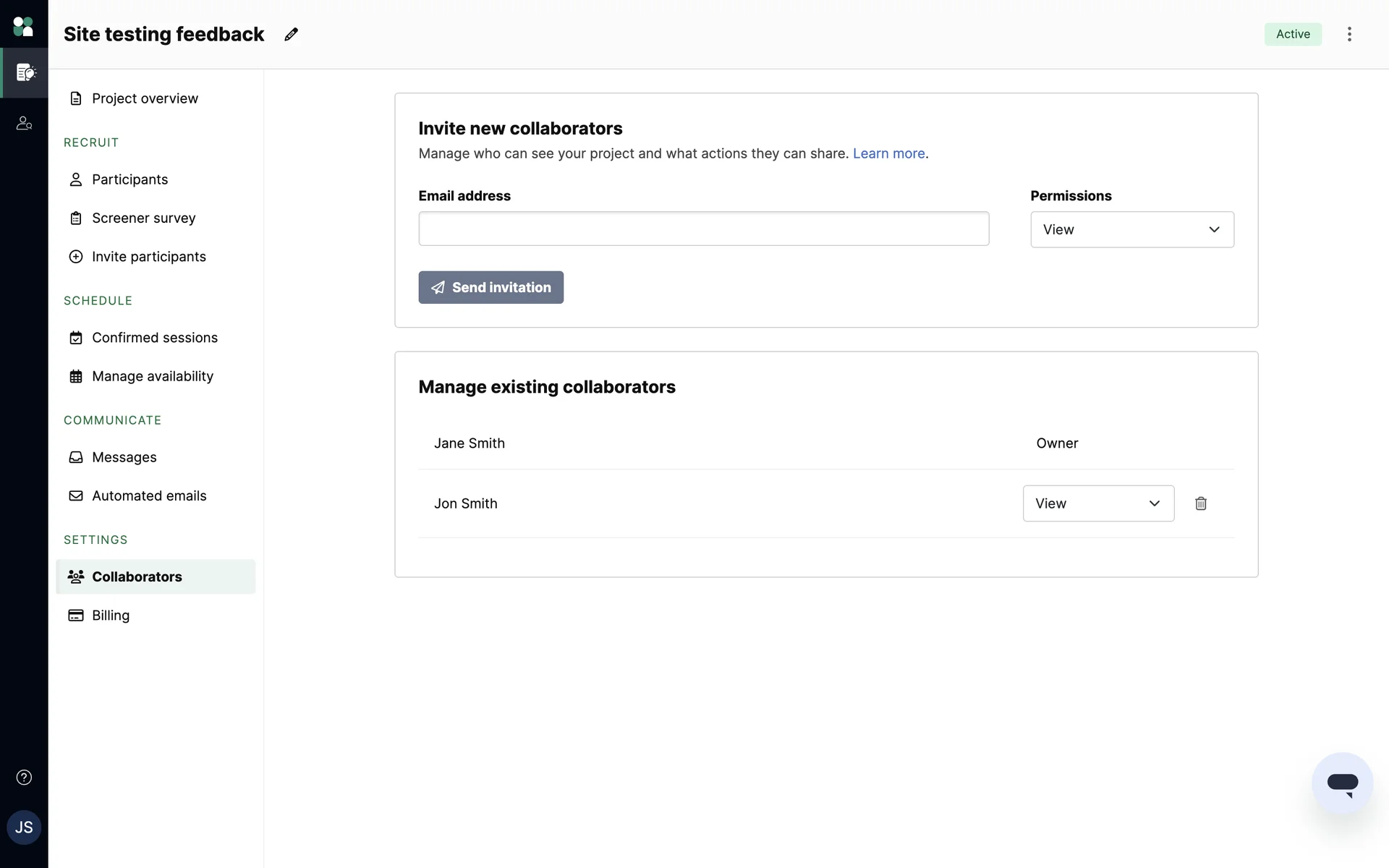Open the chat support bubble
Screen dimensions: 1389x868
[x=1342, y=783]
